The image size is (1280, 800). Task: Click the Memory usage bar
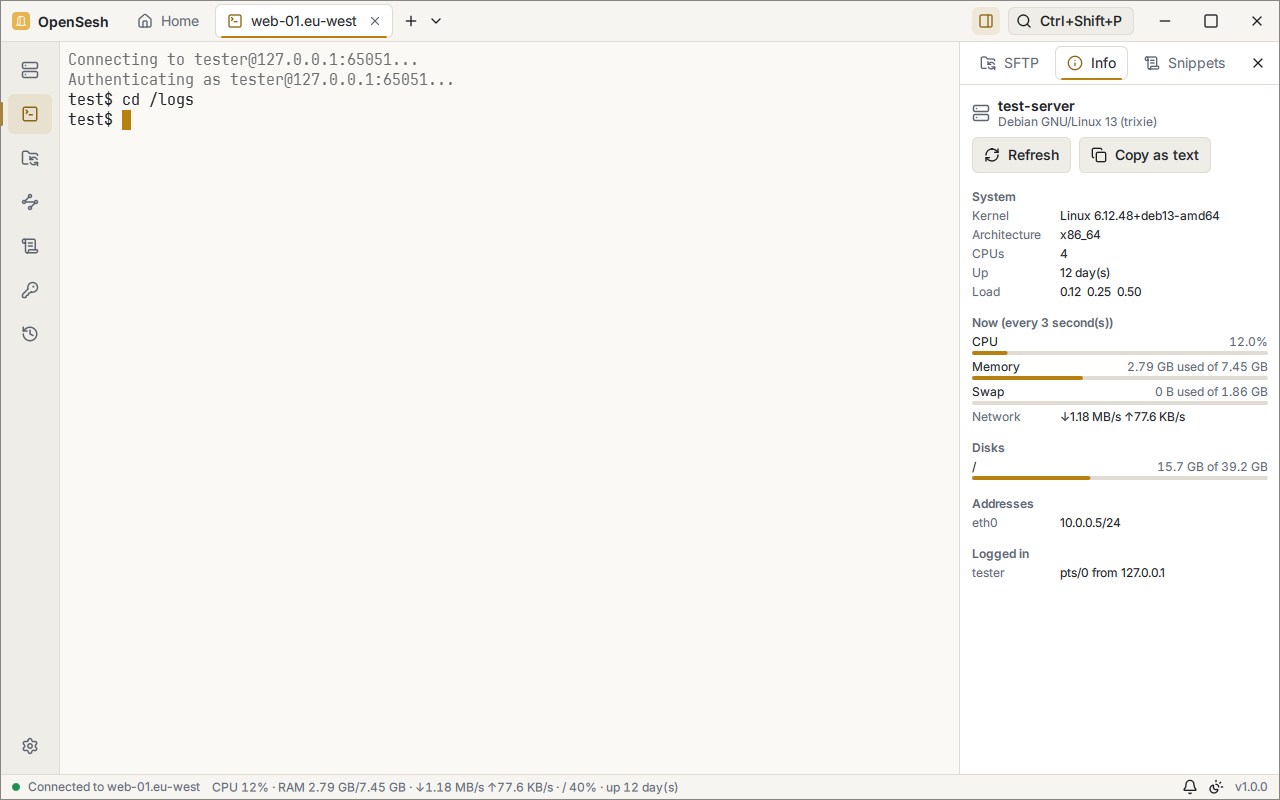(1120, 378)
